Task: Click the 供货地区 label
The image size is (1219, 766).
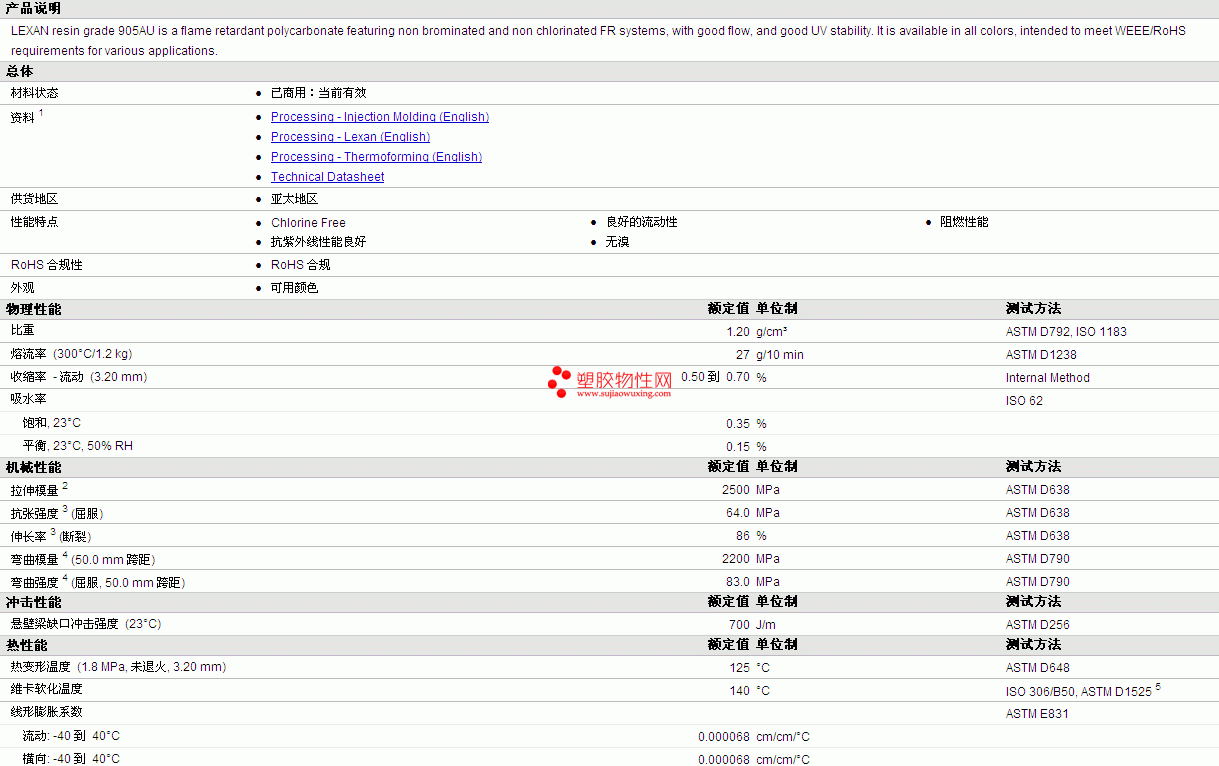Action: click(x=35, y=199)
